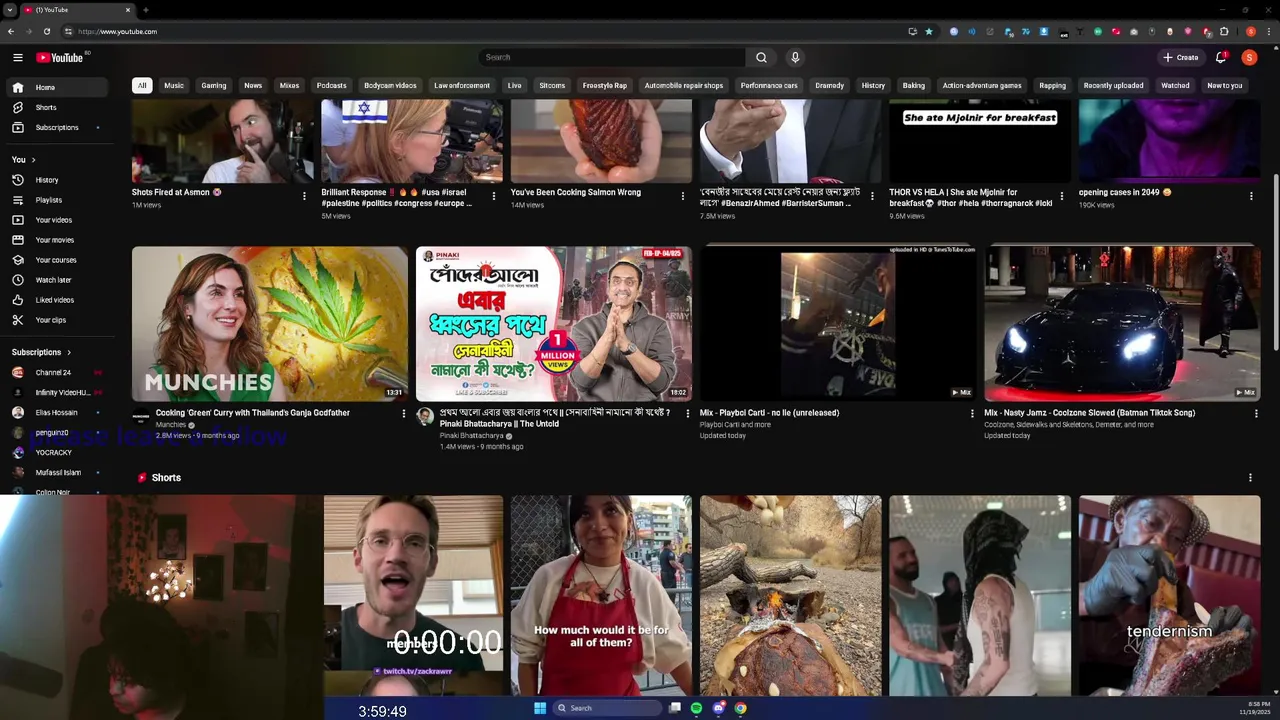Select the All filter chip
Viewport: 1280px width, 720px height.
click(142, 86)
